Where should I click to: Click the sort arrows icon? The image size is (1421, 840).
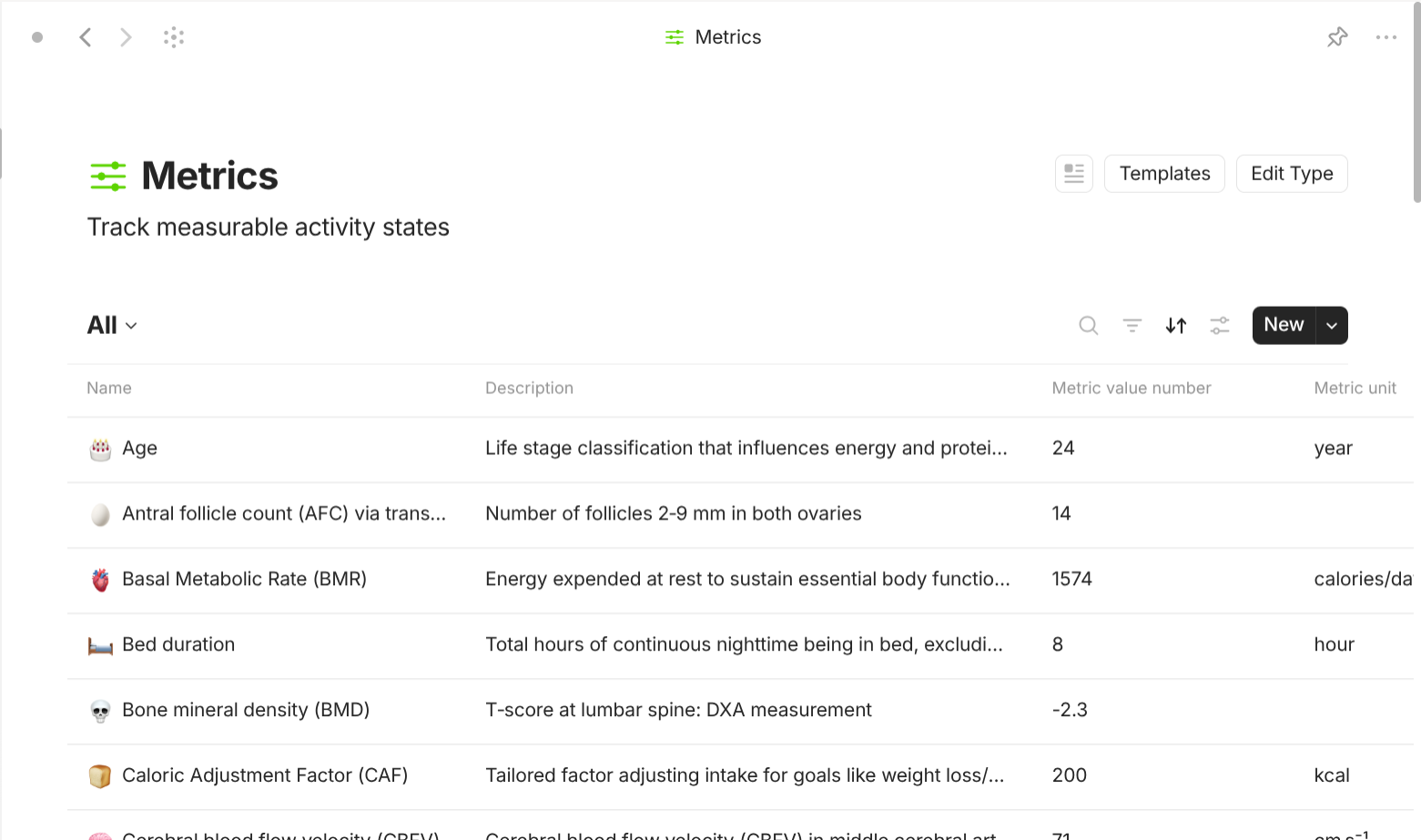click(x=1175, y=326)
